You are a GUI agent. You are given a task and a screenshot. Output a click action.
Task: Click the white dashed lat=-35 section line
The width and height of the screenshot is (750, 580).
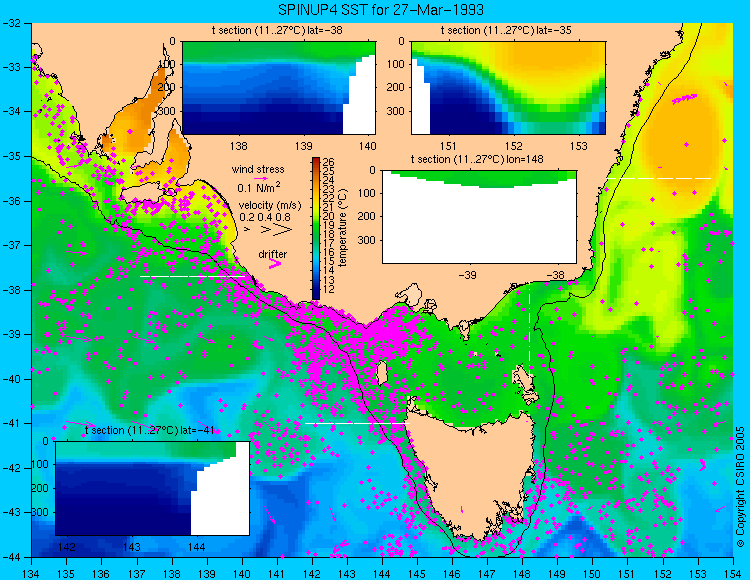[659, 178]
